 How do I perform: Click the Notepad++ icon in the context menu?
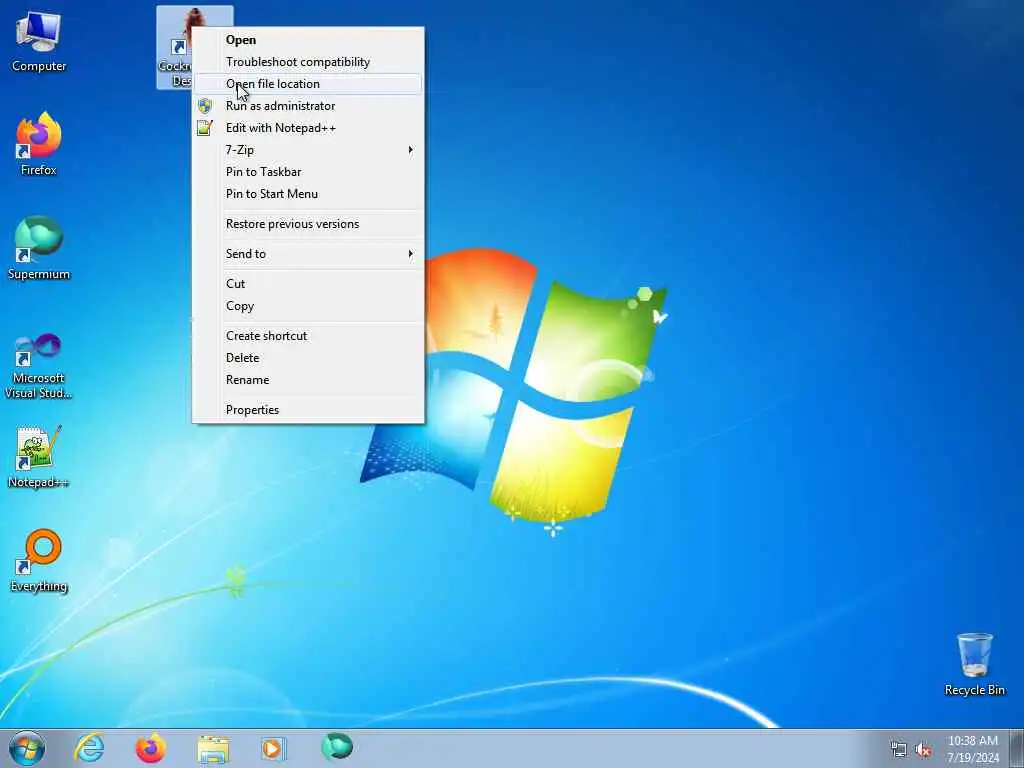point(205,128)
